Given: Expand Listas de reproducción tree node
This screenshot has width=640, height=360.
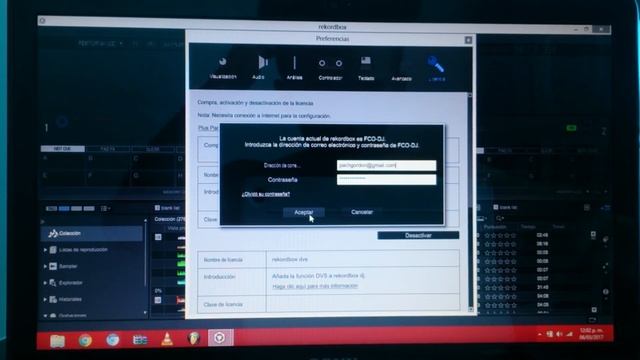Looking at the screenshot, I should (x=45, y=250).
